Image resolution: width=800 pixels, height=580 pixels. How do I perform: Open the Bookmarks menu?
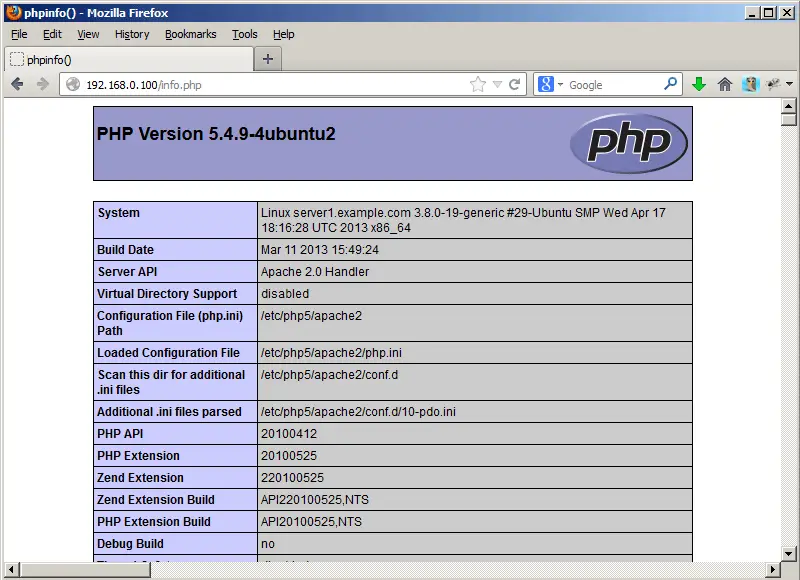[191, 34]
